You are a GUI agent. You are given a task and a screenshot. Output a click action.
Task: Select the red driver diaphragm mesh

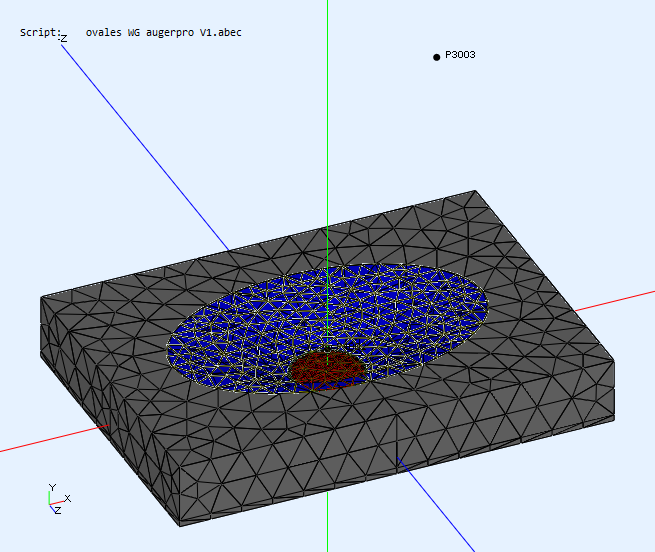tap(327, 370)
